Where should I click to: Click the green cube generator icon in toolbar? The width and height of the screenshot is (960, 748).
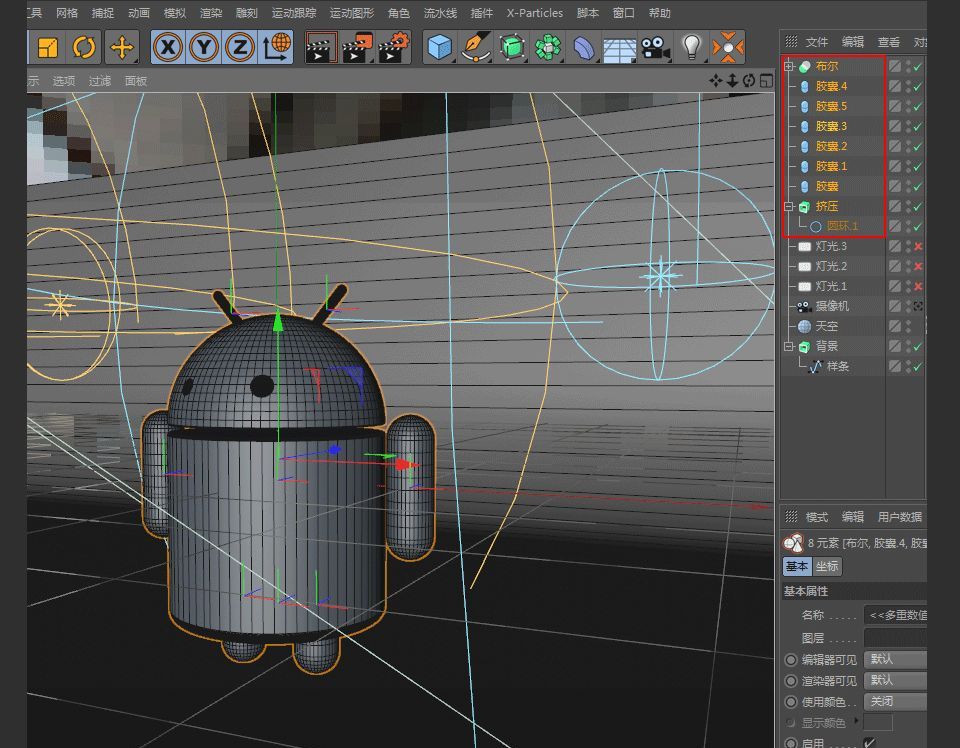click(x=512, y=47)
